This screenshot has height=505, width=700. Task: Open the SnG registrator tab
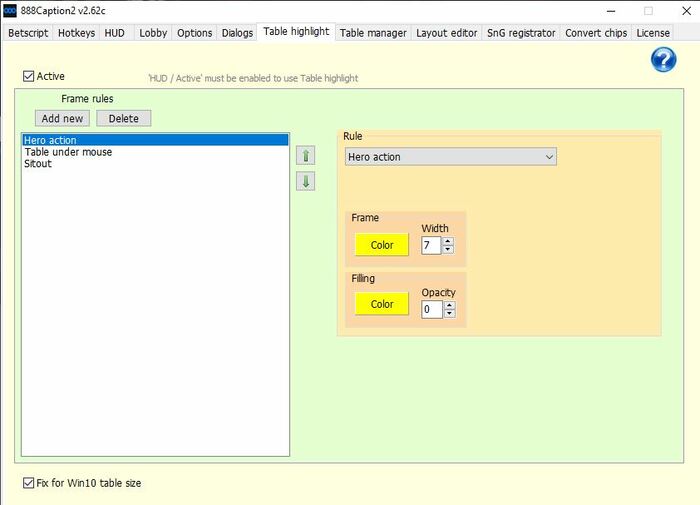click(521, 33)
